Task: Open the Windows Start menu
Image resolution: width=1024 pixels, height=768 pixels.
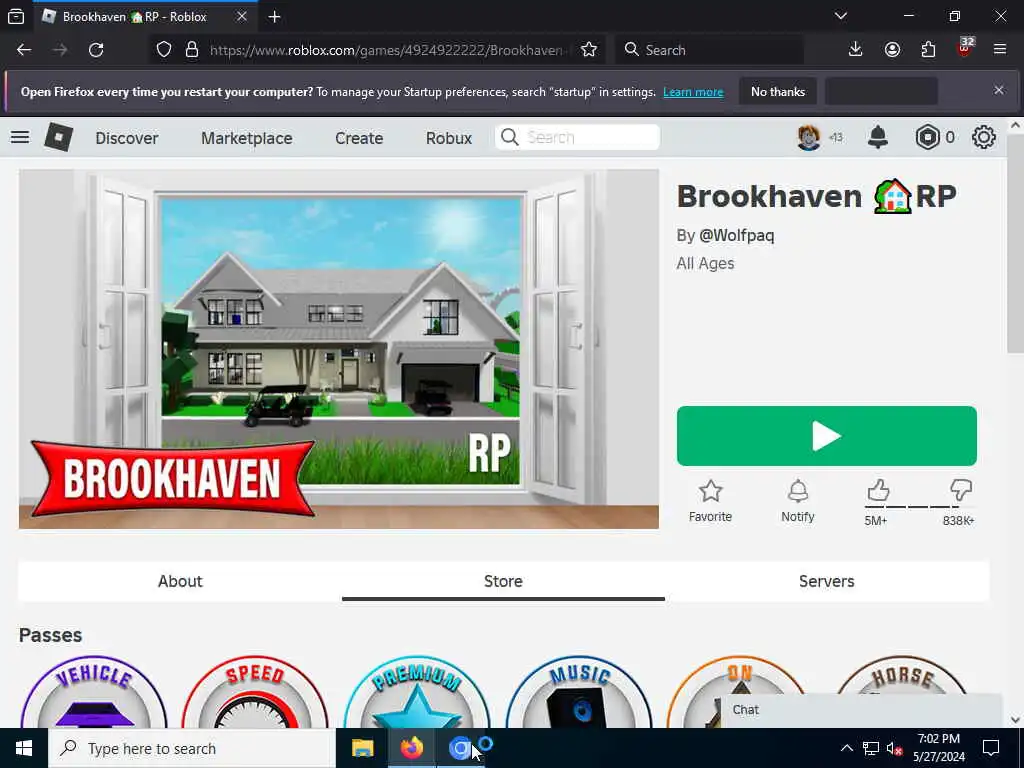Action: click(24, 748)
